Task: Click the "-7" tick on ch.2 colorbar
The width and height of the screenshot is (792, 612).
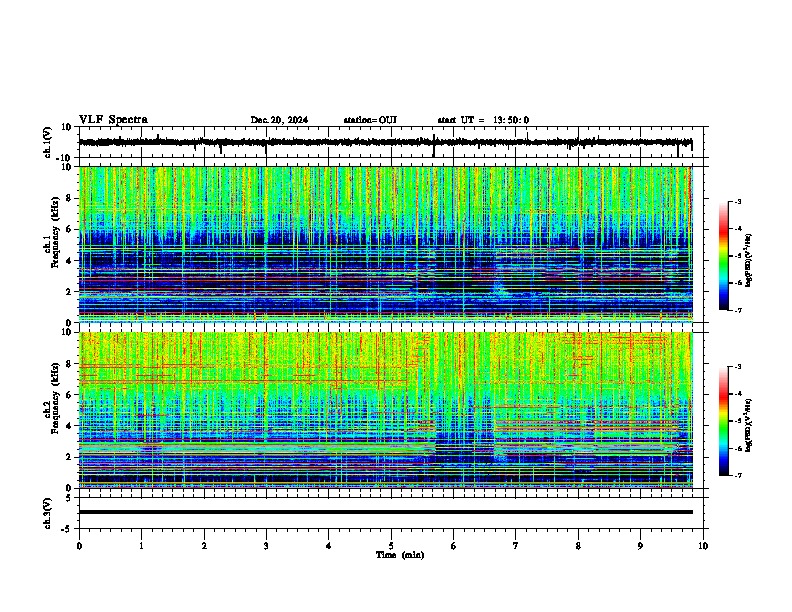Action: [x=737, y=475]
